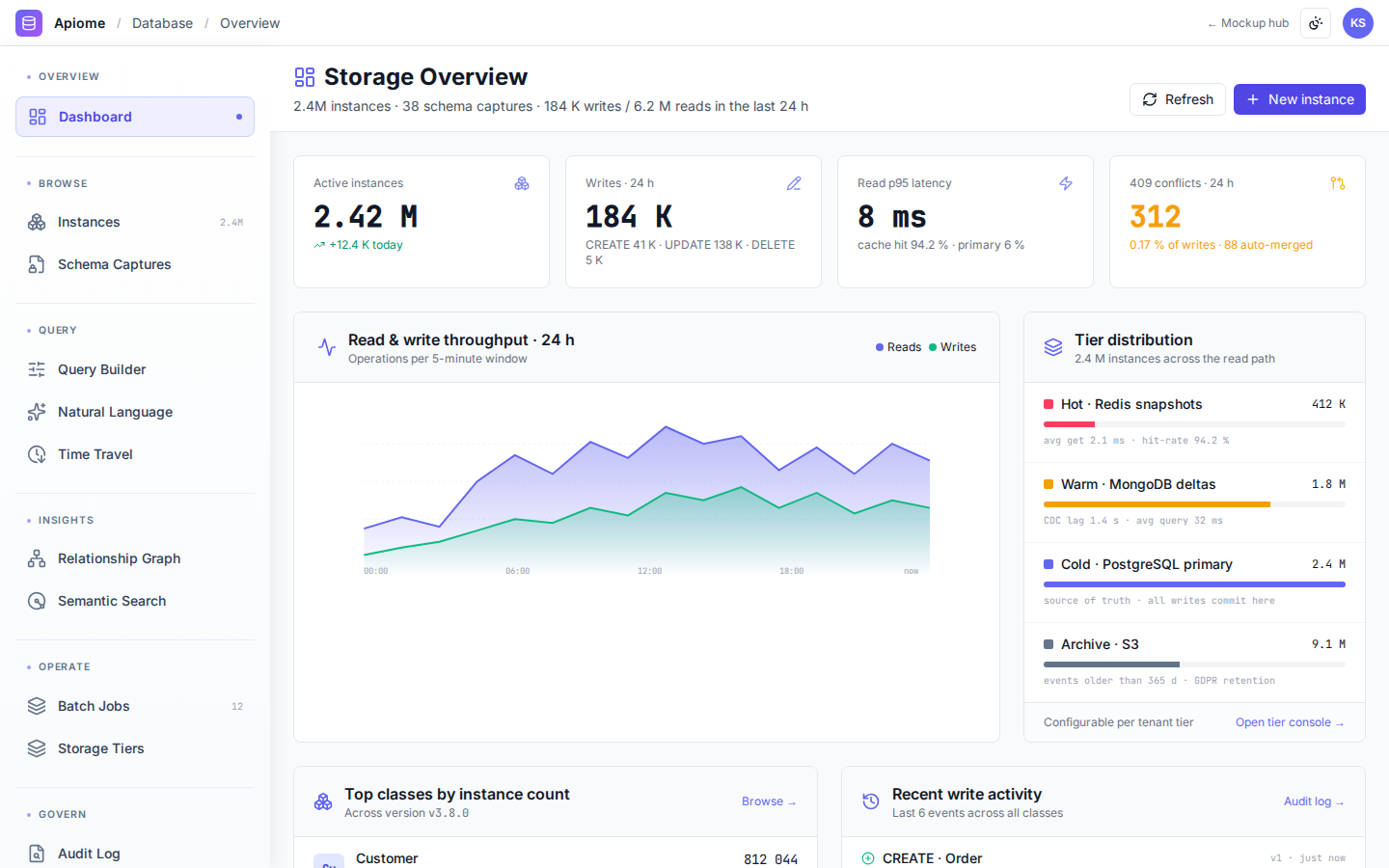Image resolution: width=1389 pixels, height=868 pixels.
Task: Click the CREATE Order plus circle icon
Action: coord(868,858)
